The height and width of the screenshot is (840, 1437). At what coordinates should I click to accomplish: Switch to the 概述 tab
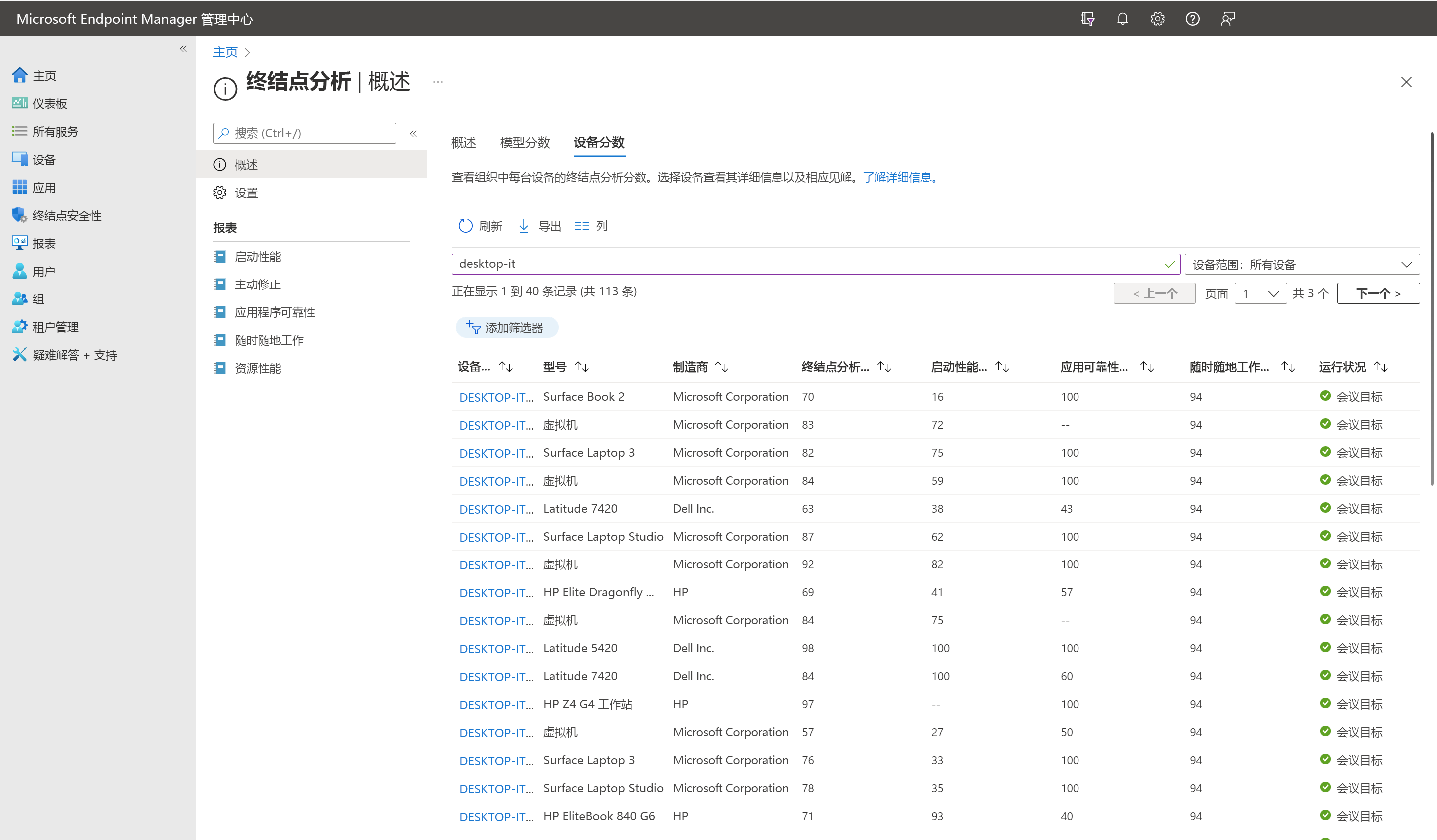point(463,142)
